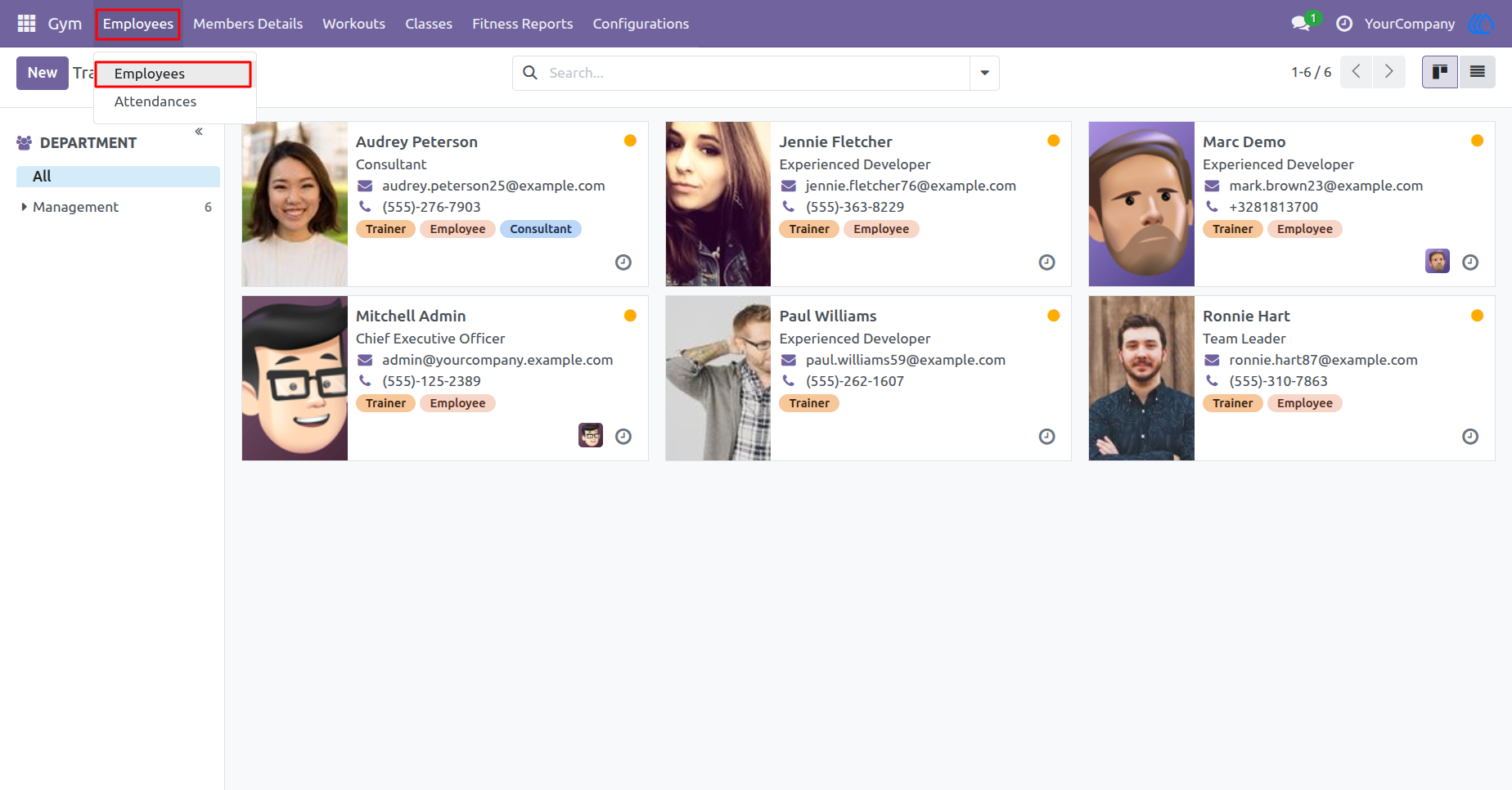Expand the Management department tree
The image size is (1512, 790).
24,207
